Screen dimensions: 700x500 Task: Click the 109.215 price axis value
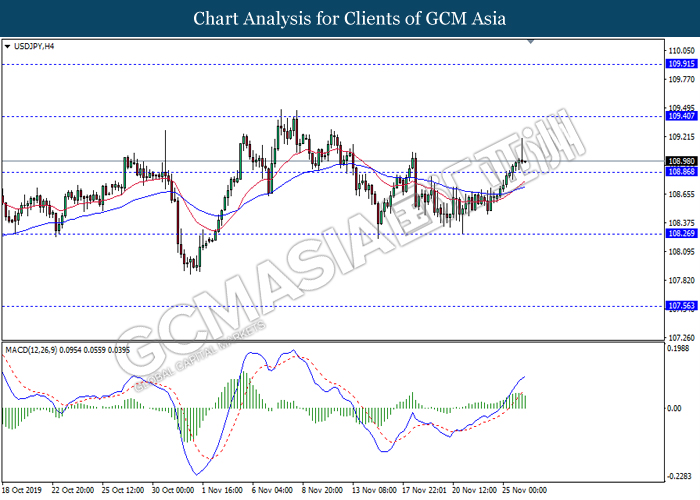(681, 137)
